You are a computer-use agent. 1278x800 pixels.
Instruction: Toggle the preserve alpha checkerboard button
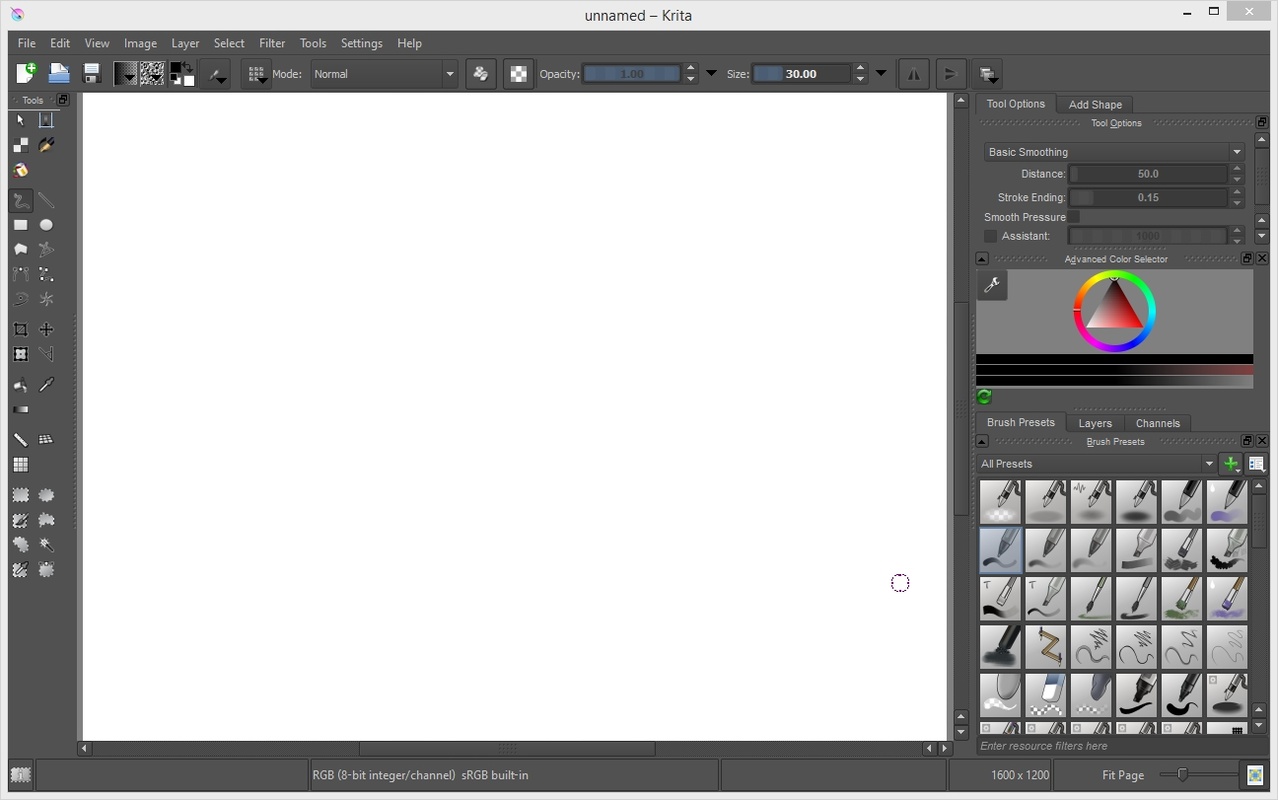pyautogui.click(x=518, y=74)
